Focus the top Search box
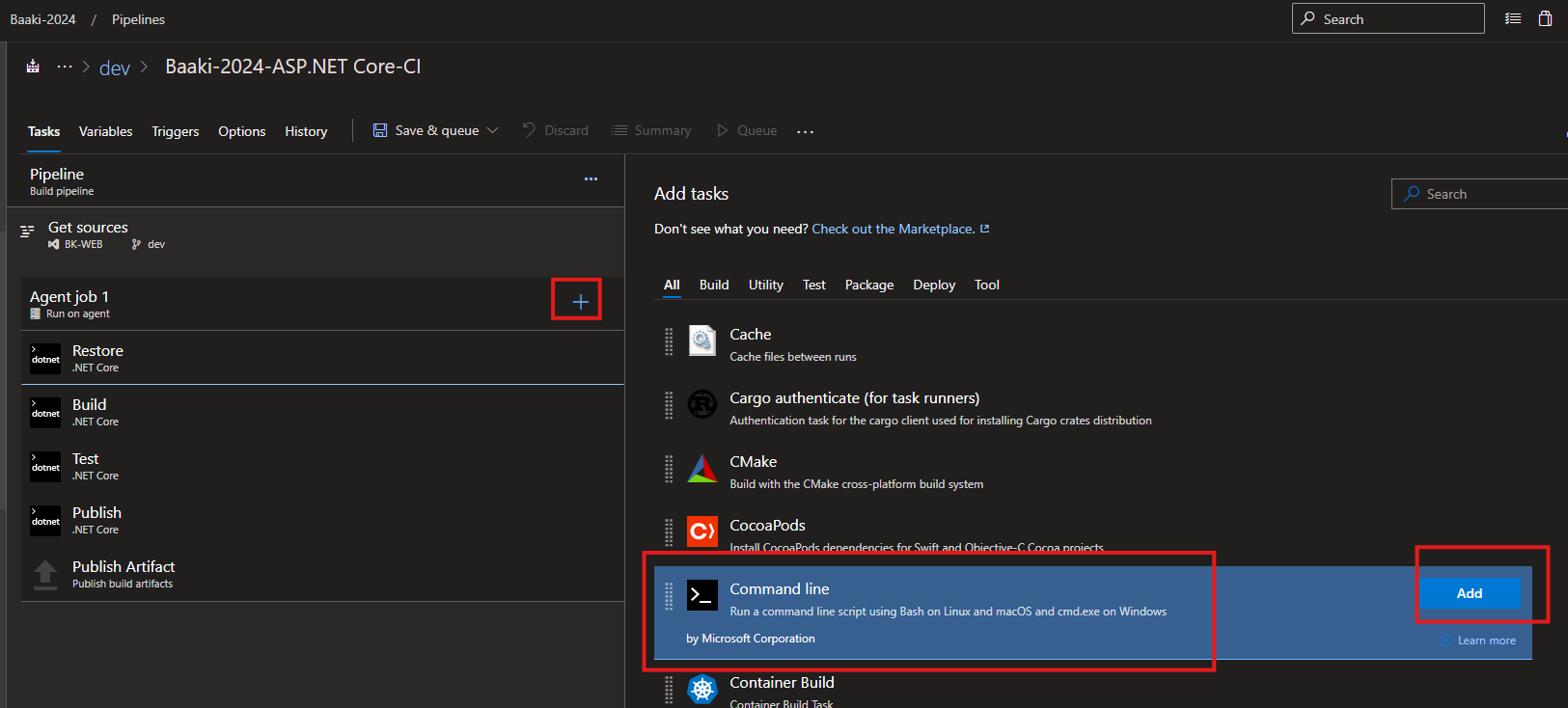 point(1388,18)
